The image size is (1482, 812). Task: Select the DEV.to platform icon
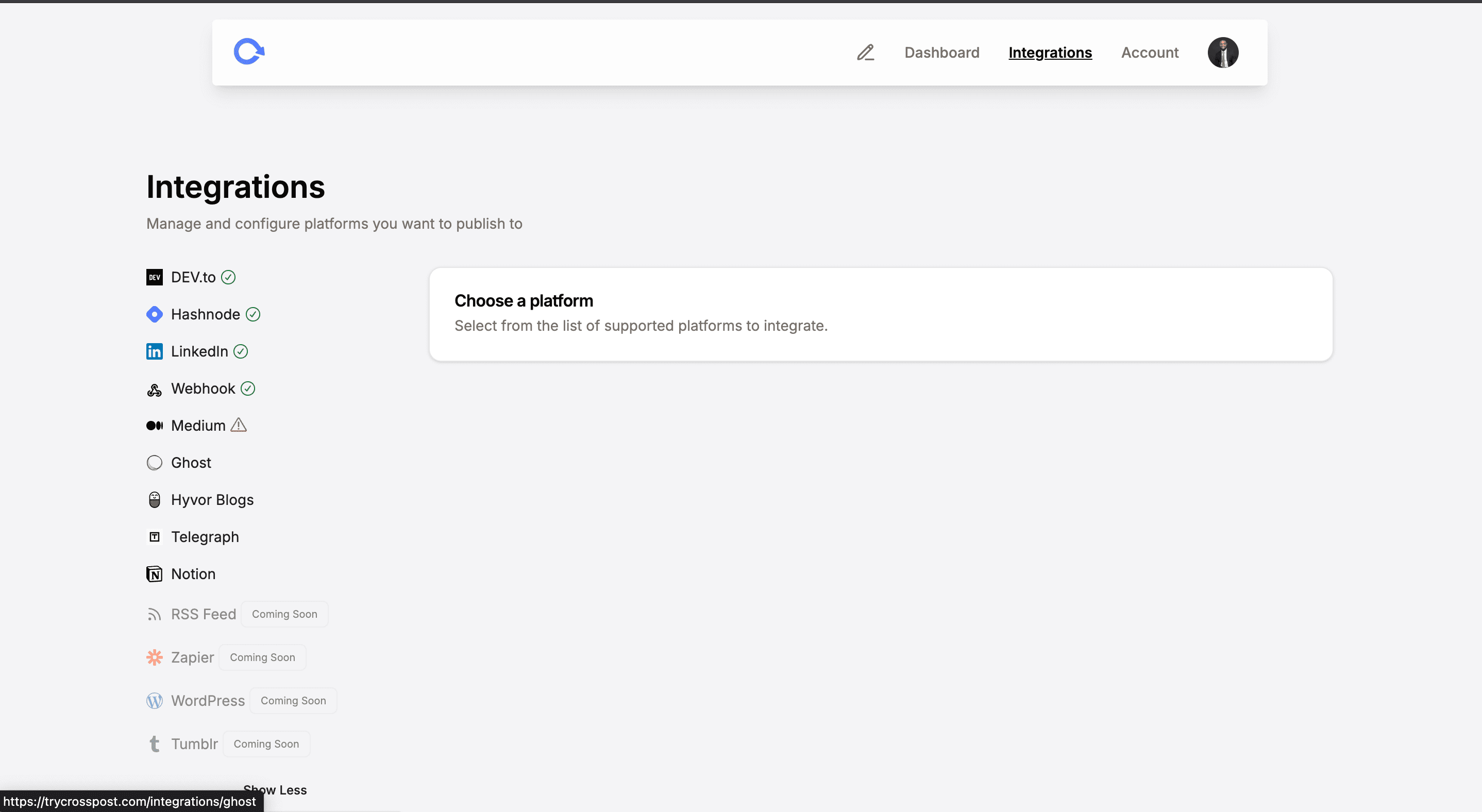coord(154,277)
